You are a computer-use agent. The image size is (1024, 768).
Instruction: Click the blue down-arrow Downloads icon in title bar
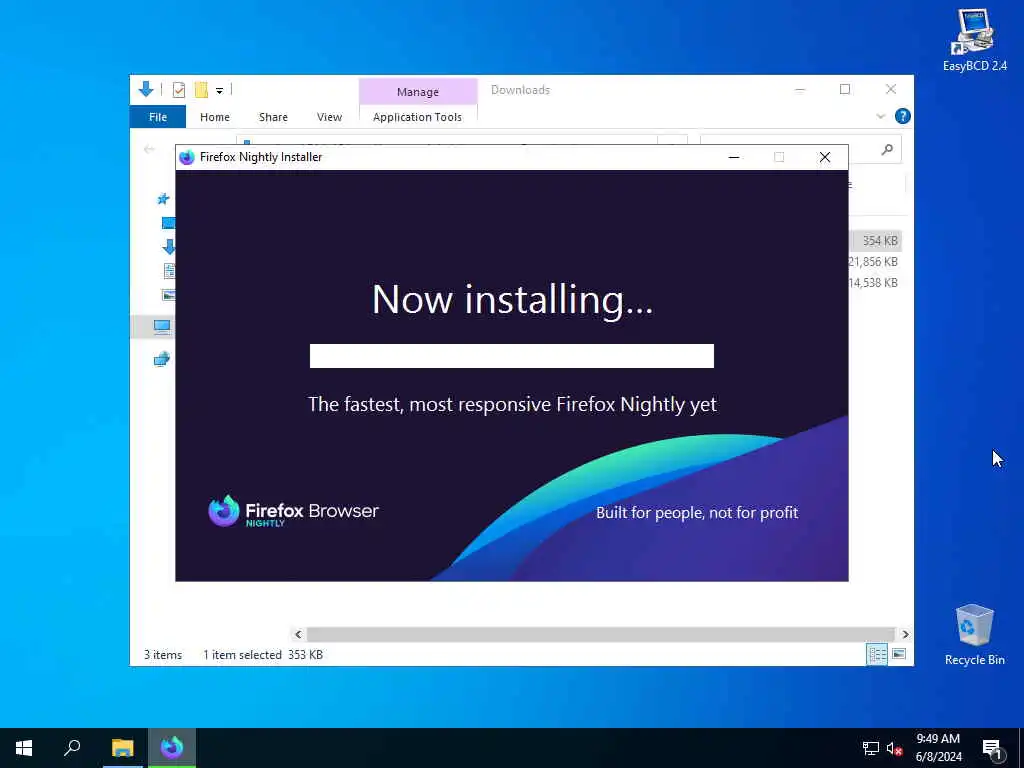[x=146, y=89]
